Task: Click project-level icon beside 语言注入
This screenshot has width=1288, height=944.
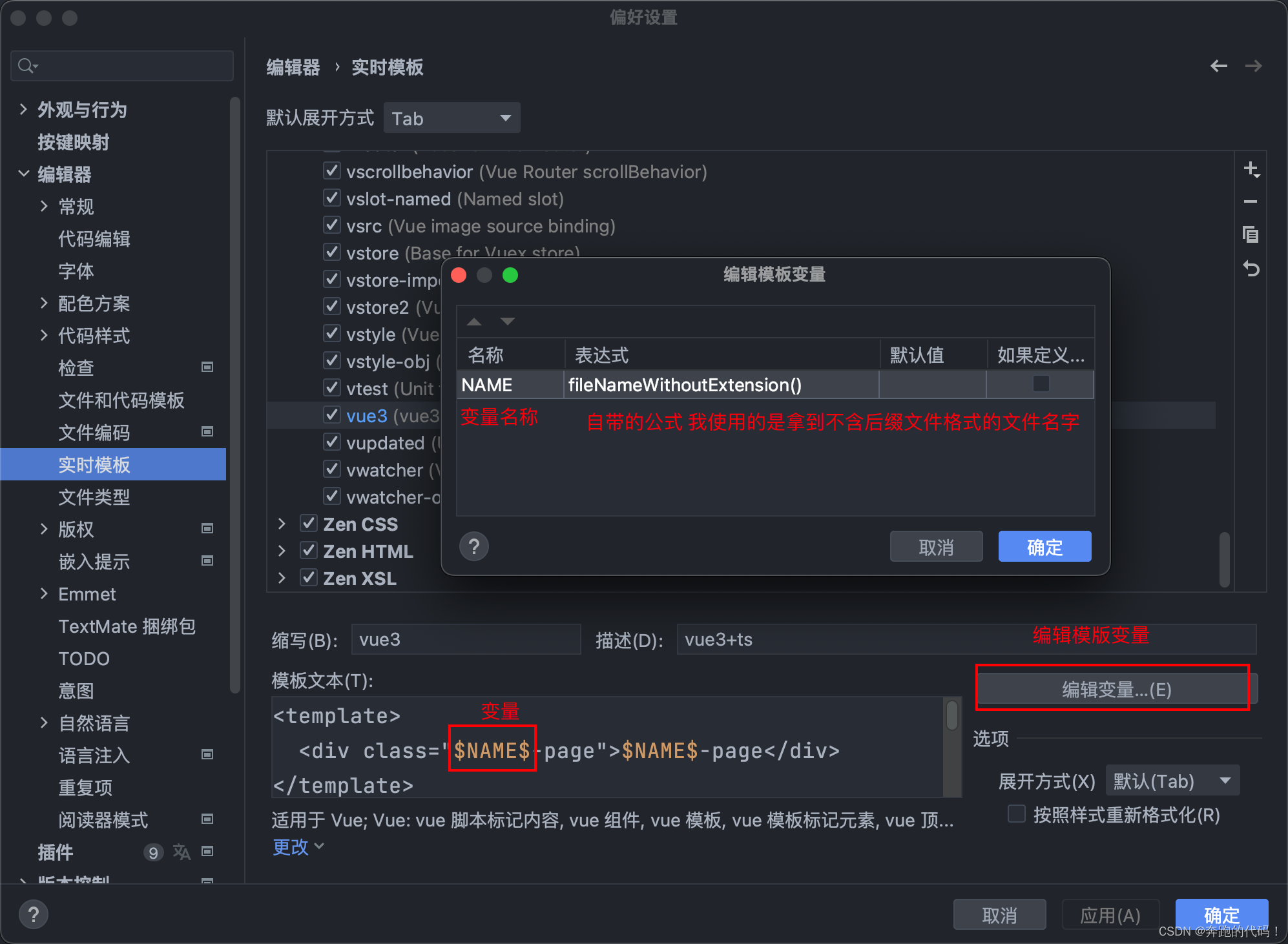Action: point(207,754)
